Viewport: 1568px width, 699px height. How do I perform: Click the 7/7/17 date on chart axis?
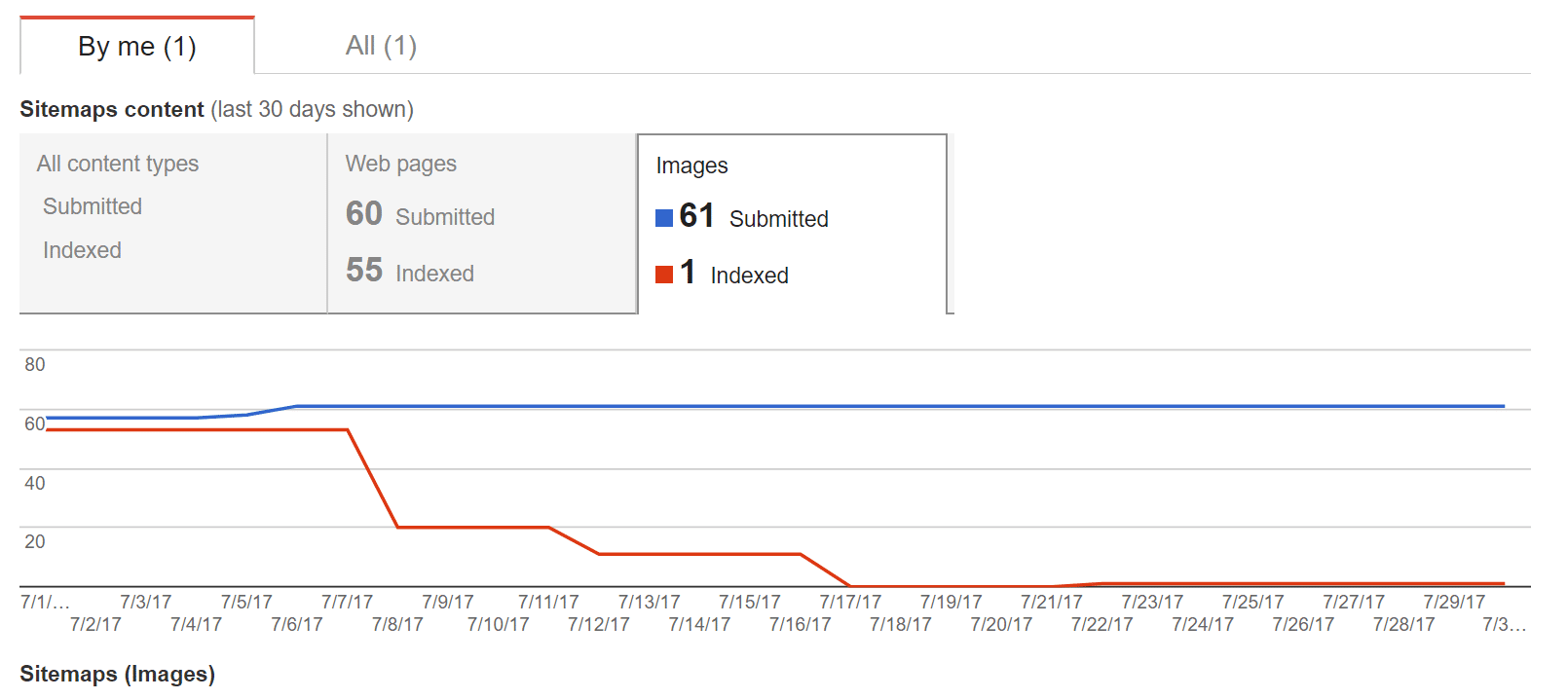click(347, 602)
